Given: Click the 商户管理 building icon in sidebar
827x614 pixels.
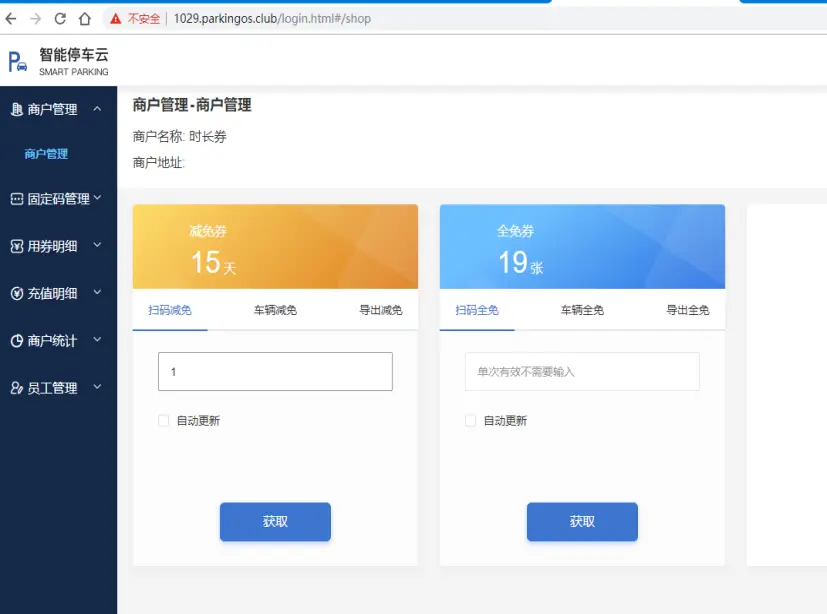Looking at the screenshot, I should tap(16, 110).
